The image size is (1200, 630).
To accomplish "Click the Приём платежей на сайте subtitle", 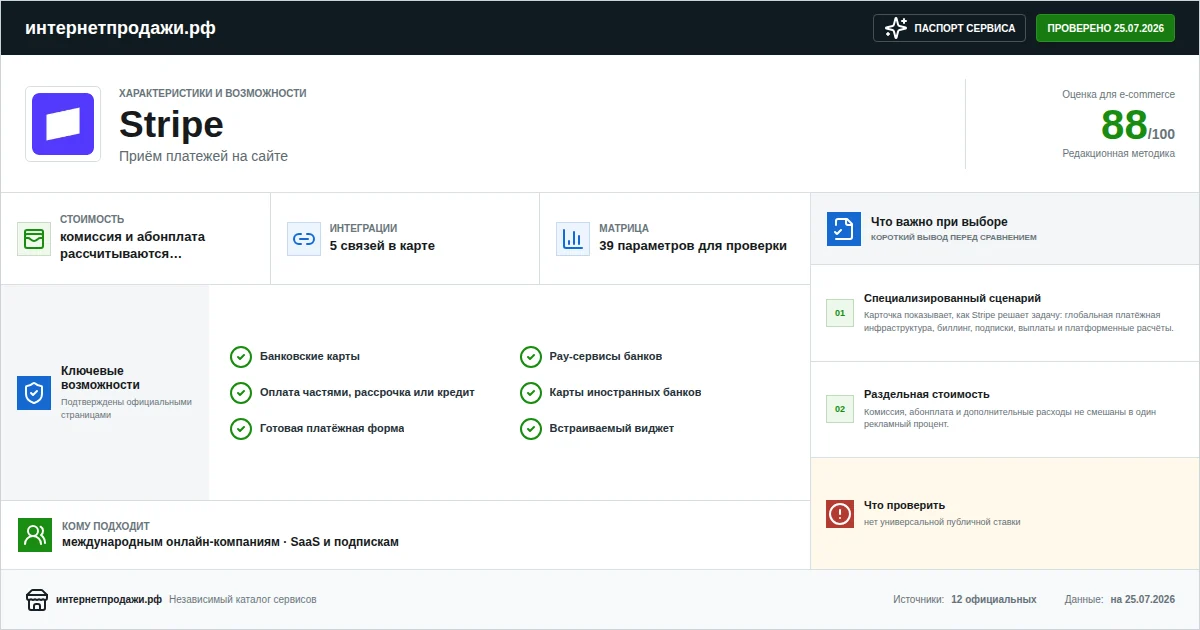I will pos(203,156).
